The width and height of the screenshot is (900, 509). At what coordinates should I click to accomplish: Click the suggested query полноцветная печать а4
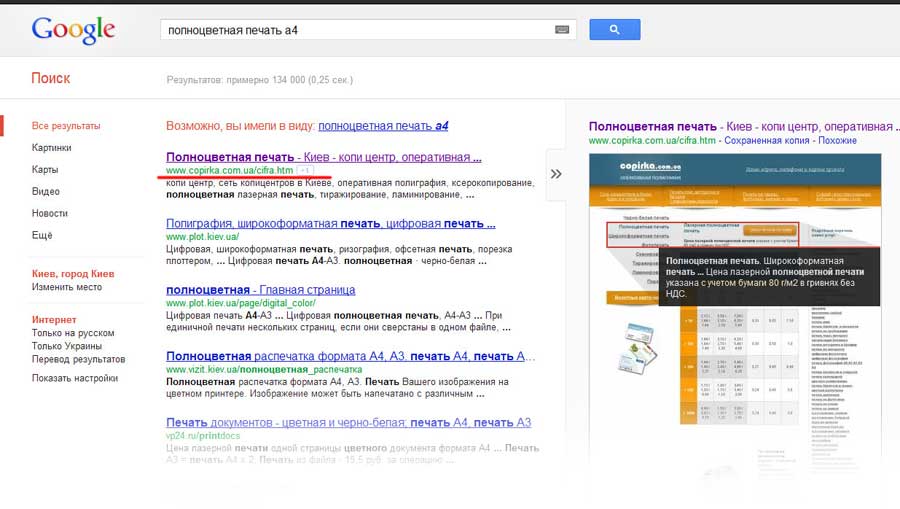click(x=383, y=126)
